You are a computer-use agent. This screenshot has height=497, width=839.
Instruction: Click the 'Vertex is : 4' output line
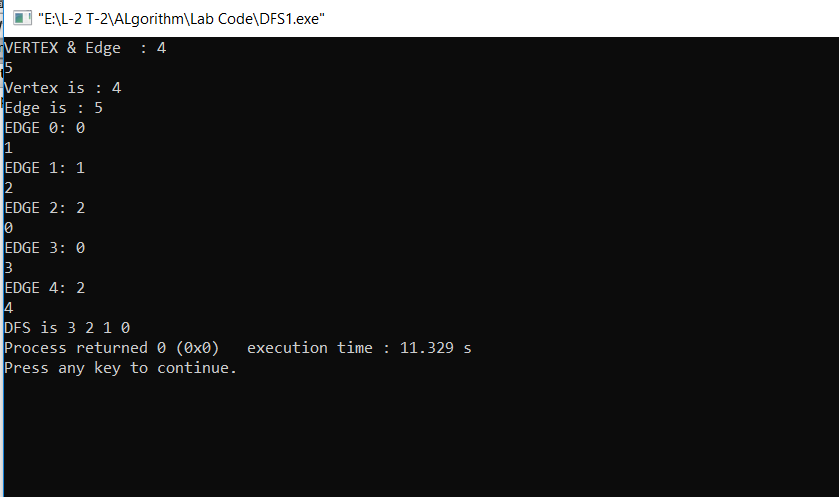(x=63, y=88)
